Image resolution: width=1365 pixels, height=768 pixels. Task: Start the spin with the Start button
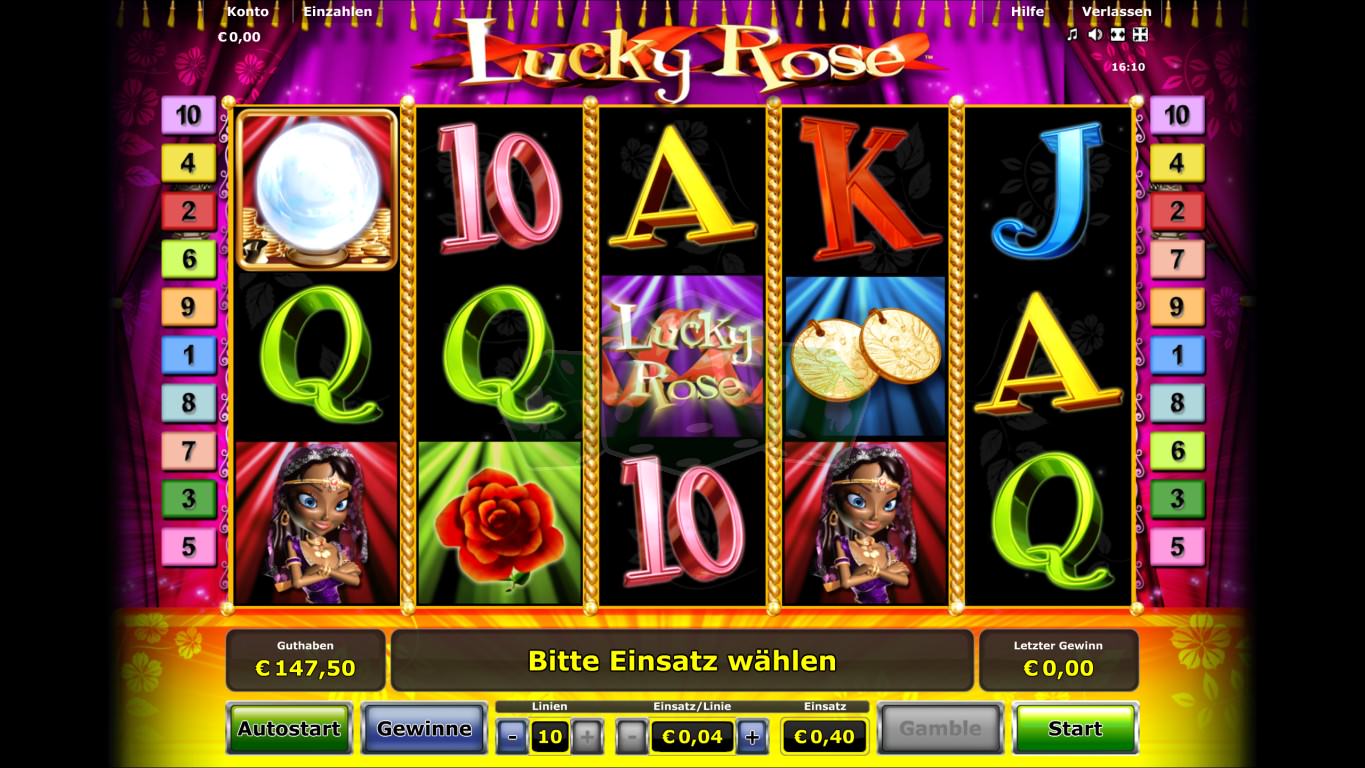click(1075, 729)
